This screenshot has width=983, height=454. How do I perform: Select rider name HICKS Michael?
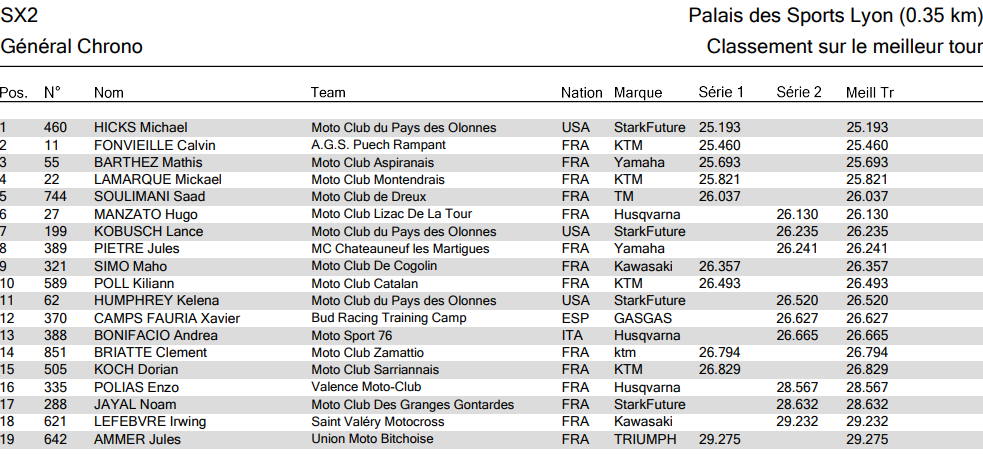141,128
